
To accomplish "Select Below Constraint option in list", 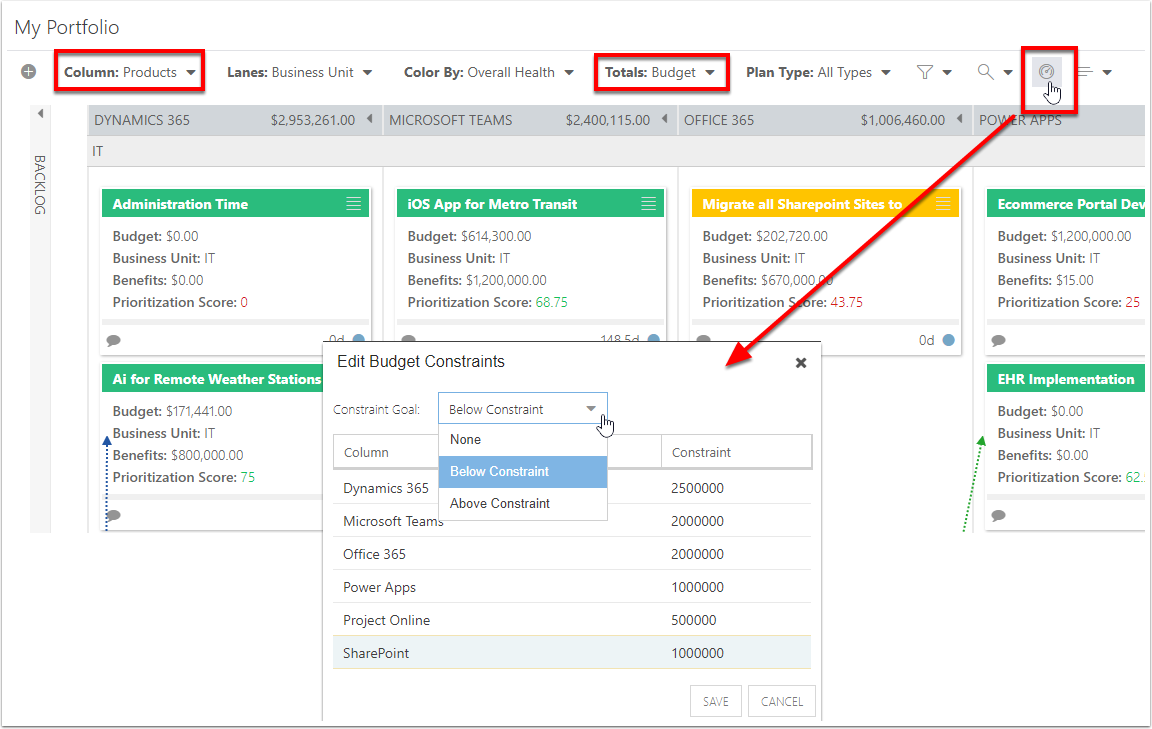I will 522,472.
